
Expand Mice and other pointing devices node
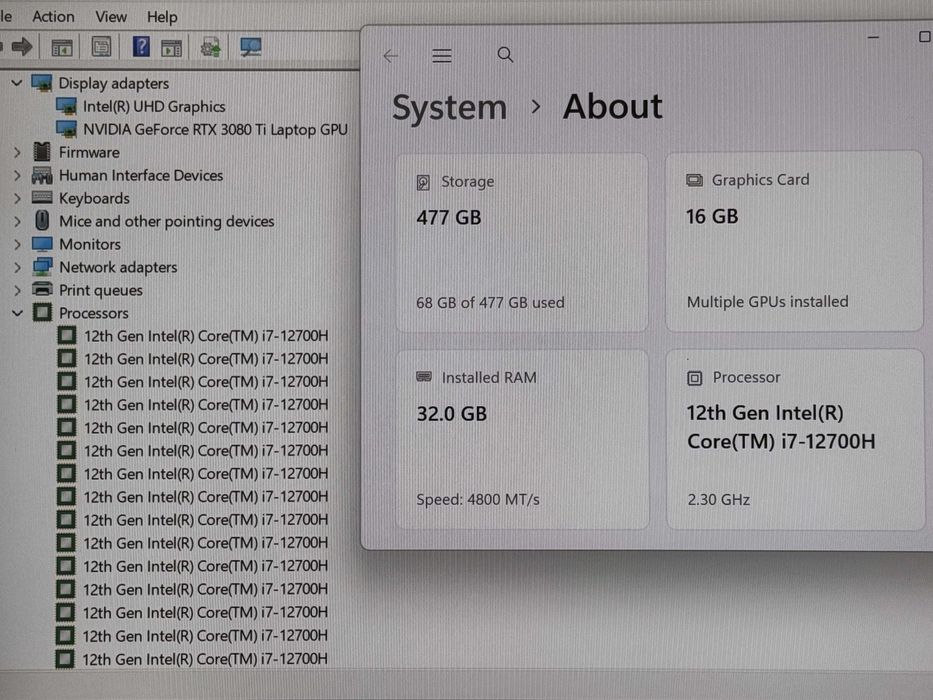[17, 221]
